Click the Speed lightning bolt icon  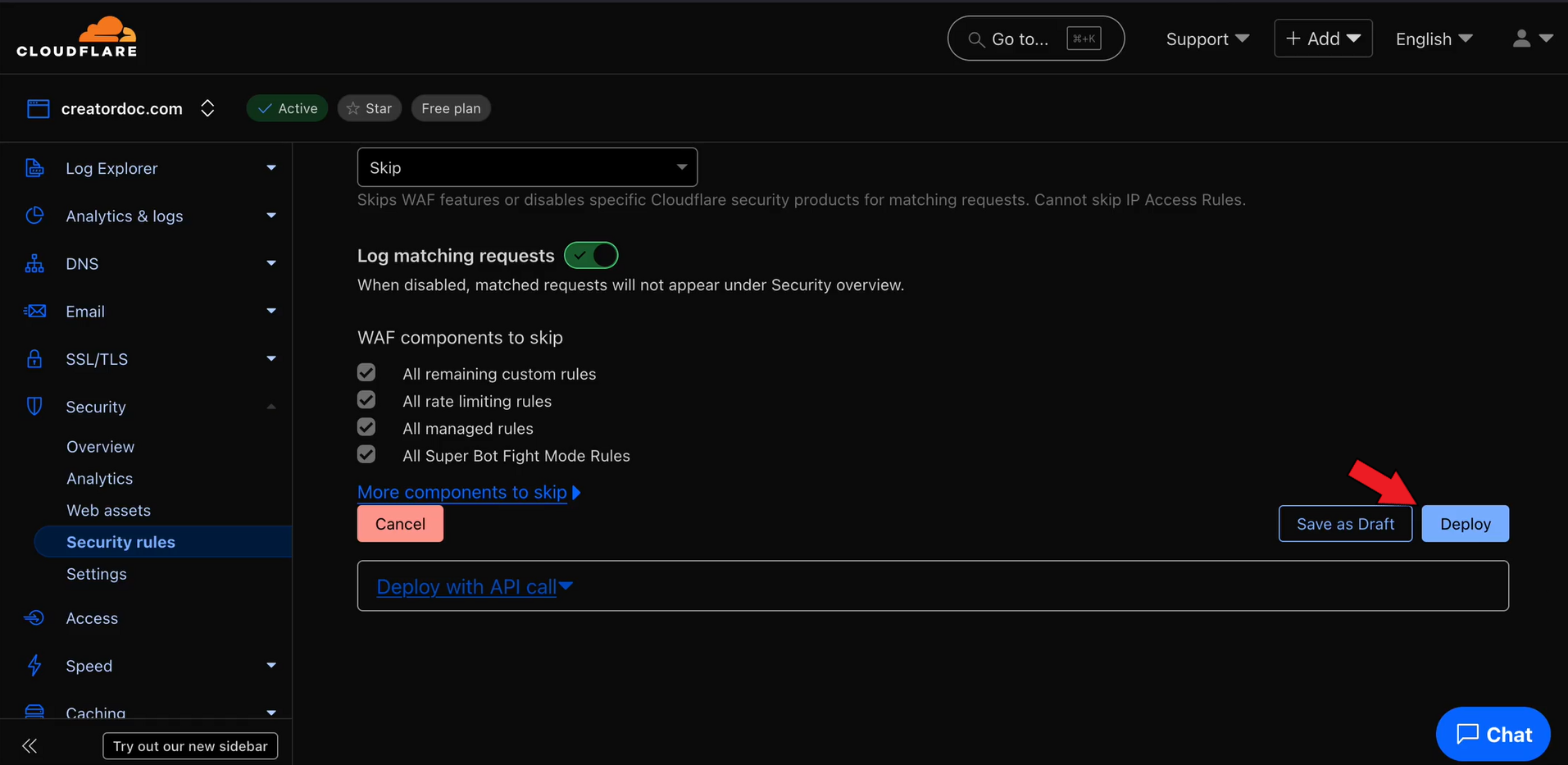(34, 666)
